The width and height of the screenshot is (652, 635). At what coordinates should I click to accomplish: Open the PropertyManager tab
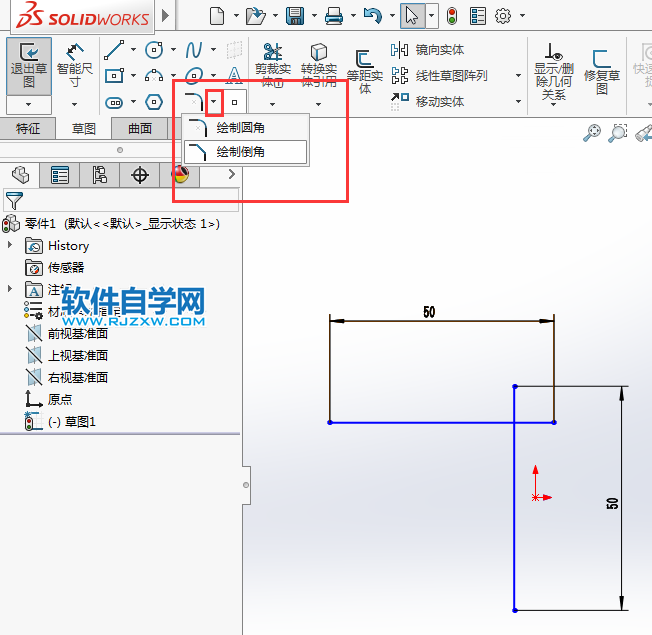click(60, 175)
